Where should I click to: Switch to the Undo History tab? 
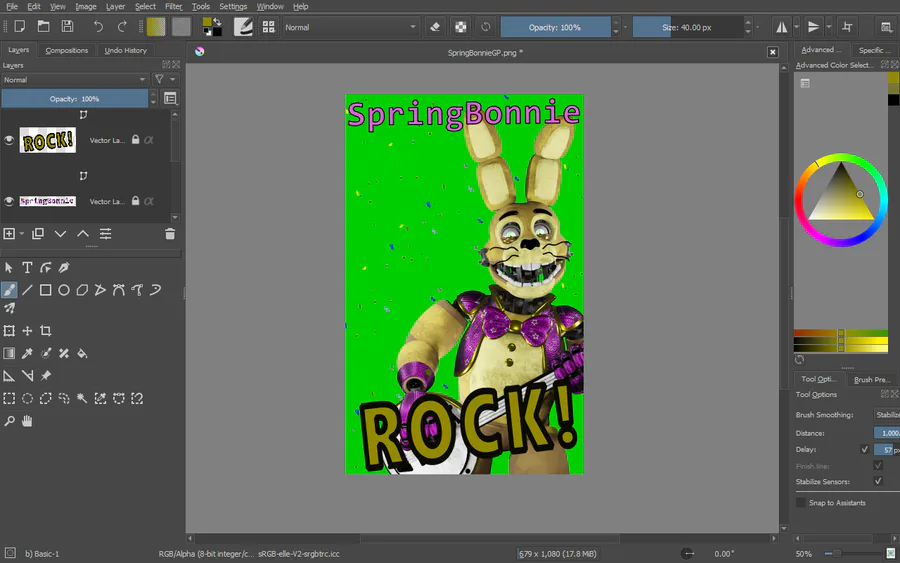(126, 51)
